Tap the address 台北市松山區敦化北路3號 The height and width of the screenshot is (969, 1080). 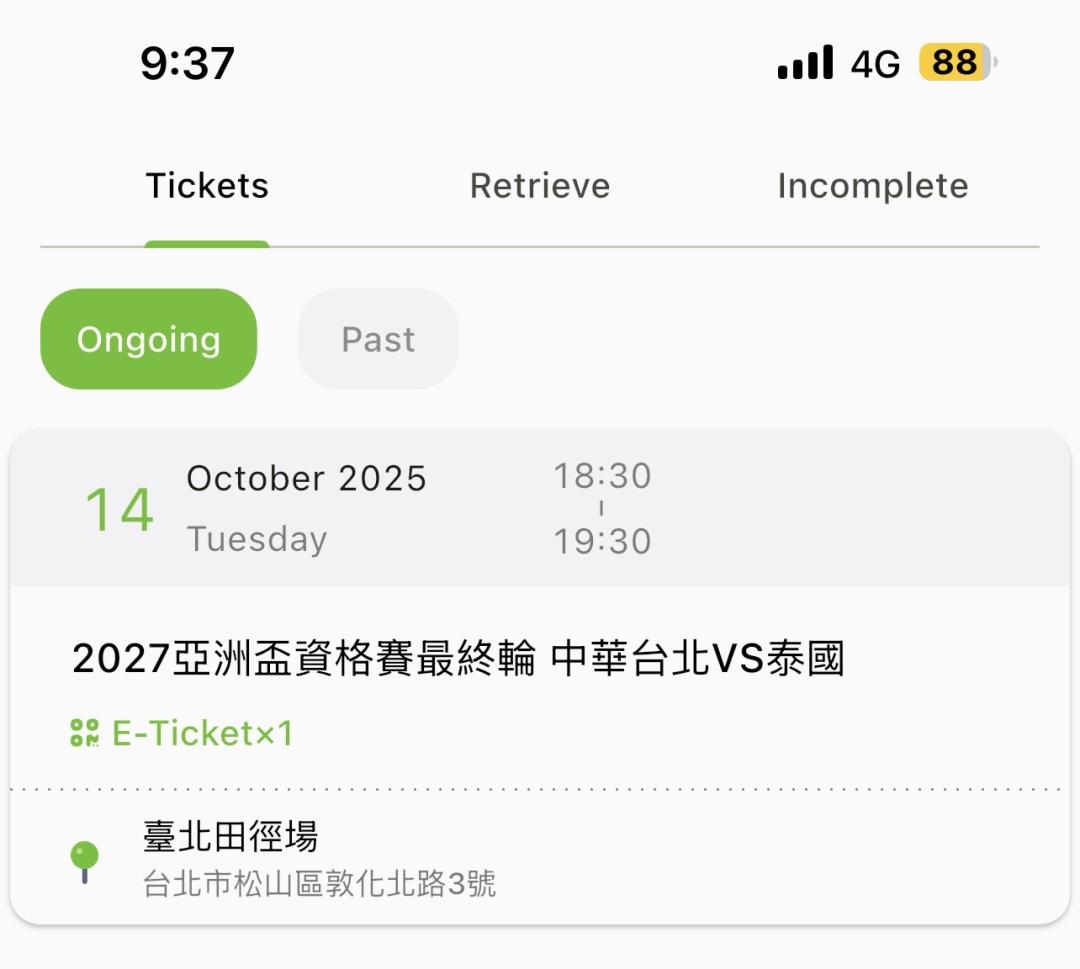pos(320,884)
